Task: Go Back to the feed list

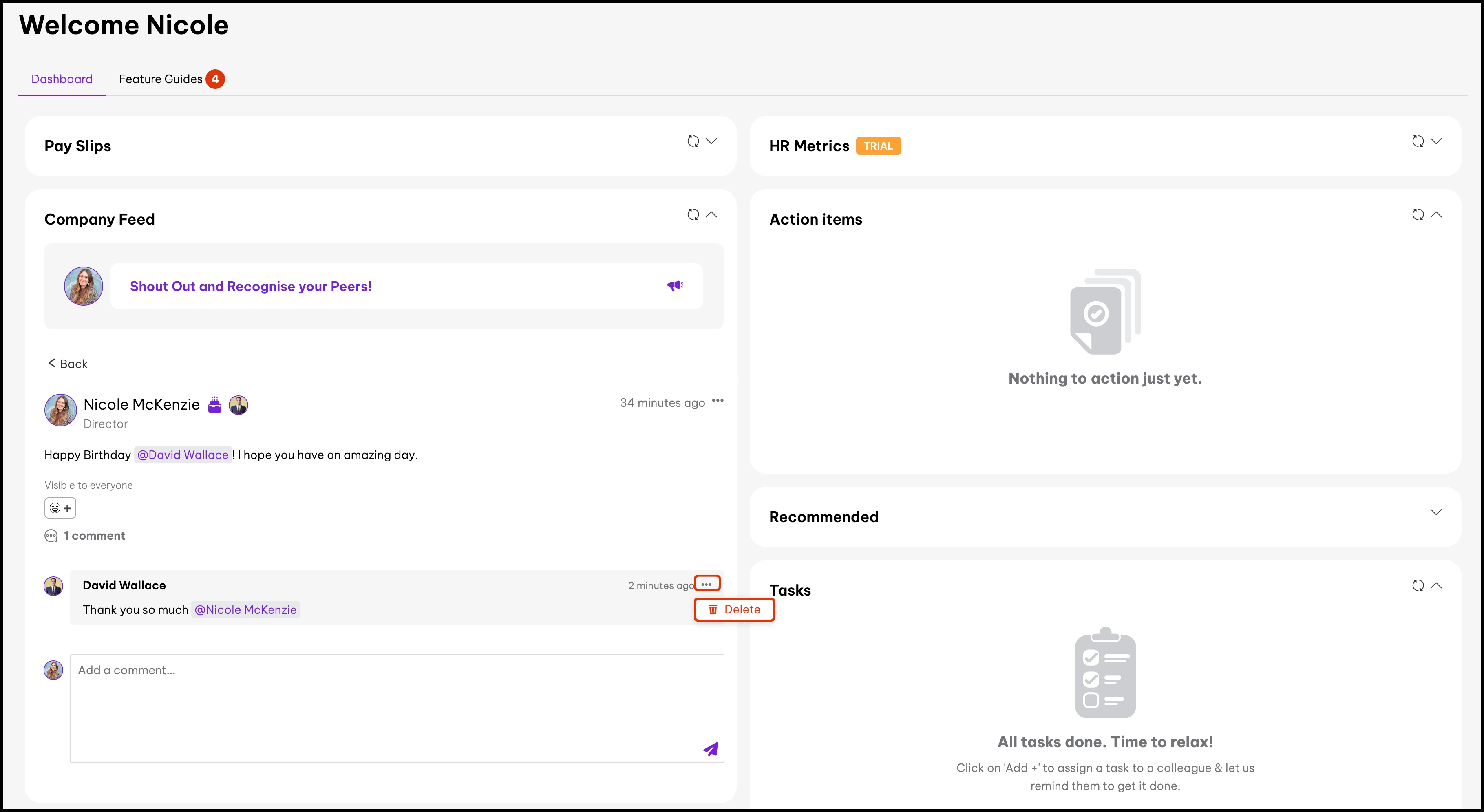Action: [68, 363]
